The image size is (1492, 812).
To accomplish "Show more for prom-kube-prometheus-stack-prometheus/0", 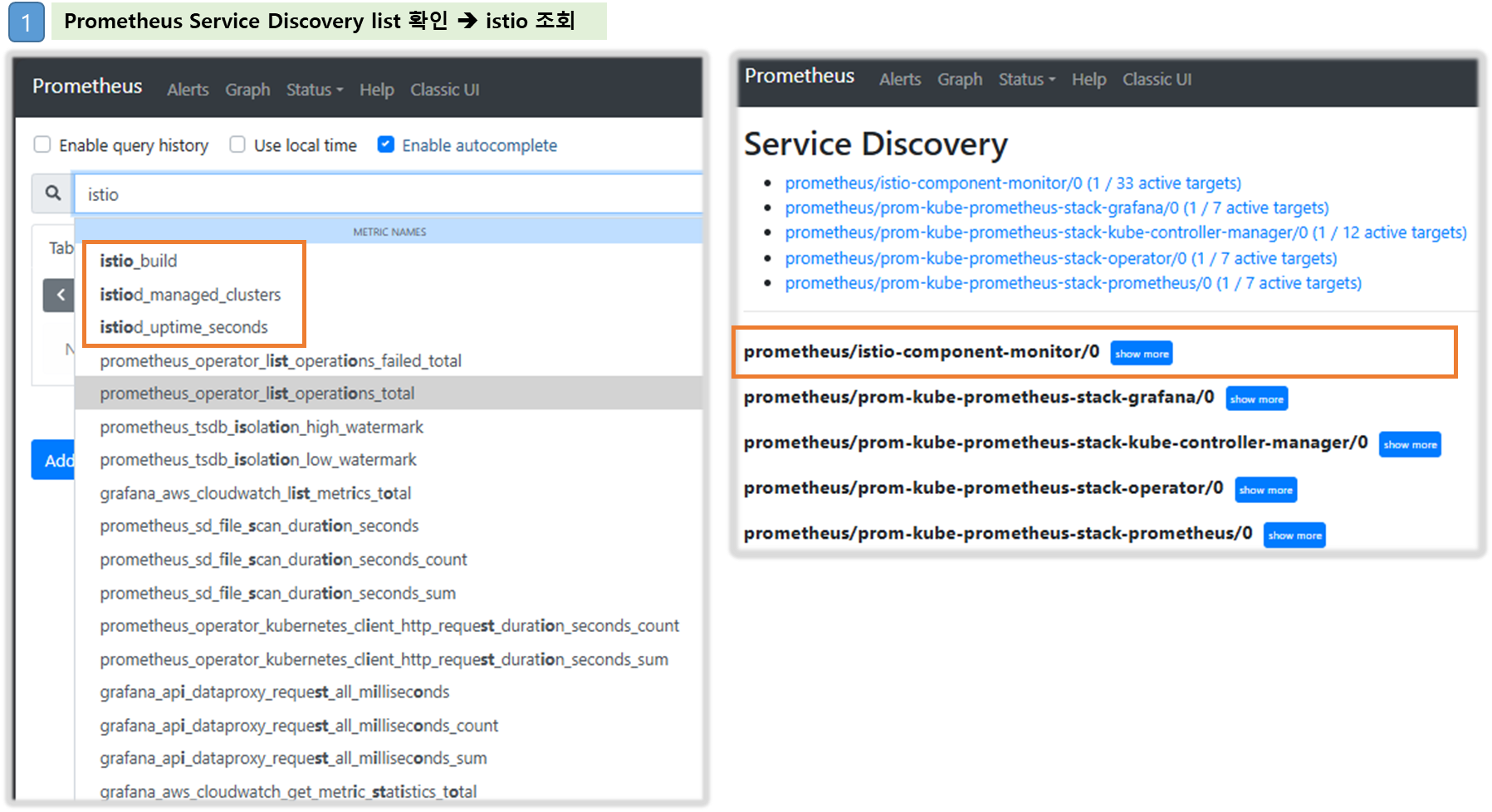I will [1295, 536].
